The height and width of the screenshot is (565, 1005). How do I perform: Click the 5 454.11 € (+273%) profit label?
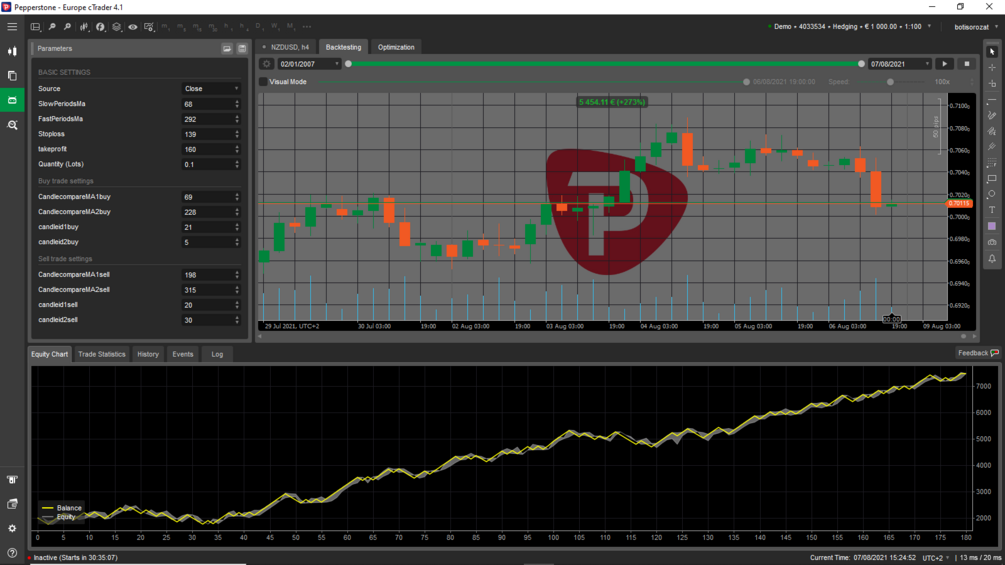[612, 102]
